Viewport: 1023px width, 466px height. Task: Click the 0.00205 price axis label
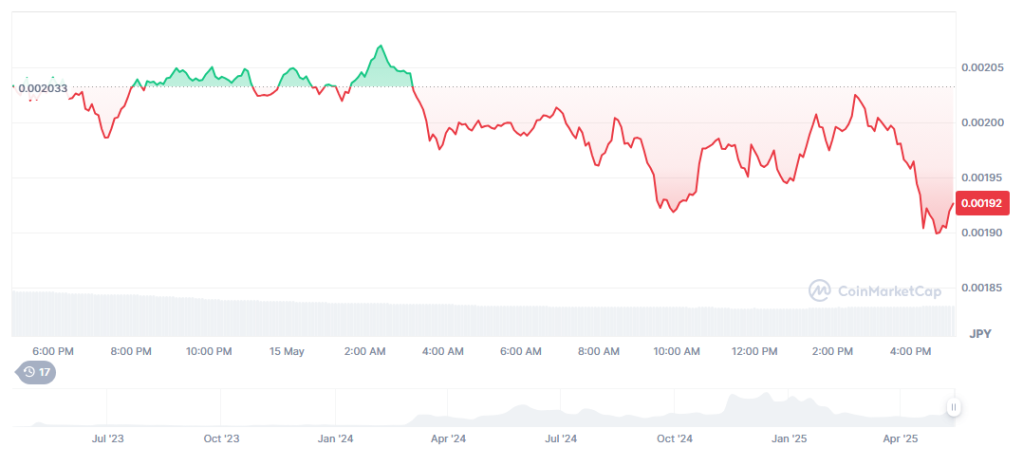pos(981,67)
